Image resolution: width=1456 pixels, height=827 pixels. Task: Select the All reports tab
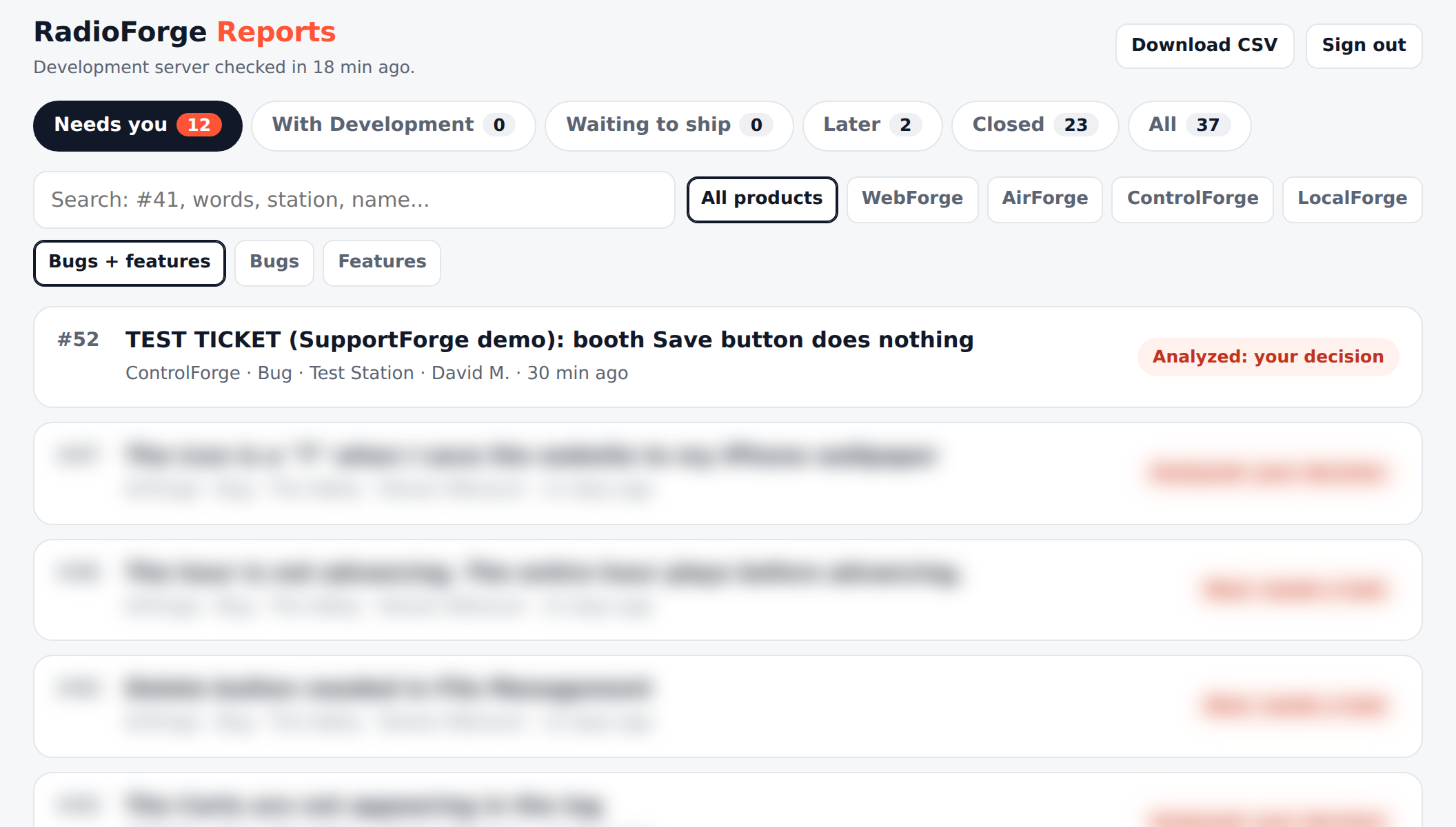coord(1189,125)
